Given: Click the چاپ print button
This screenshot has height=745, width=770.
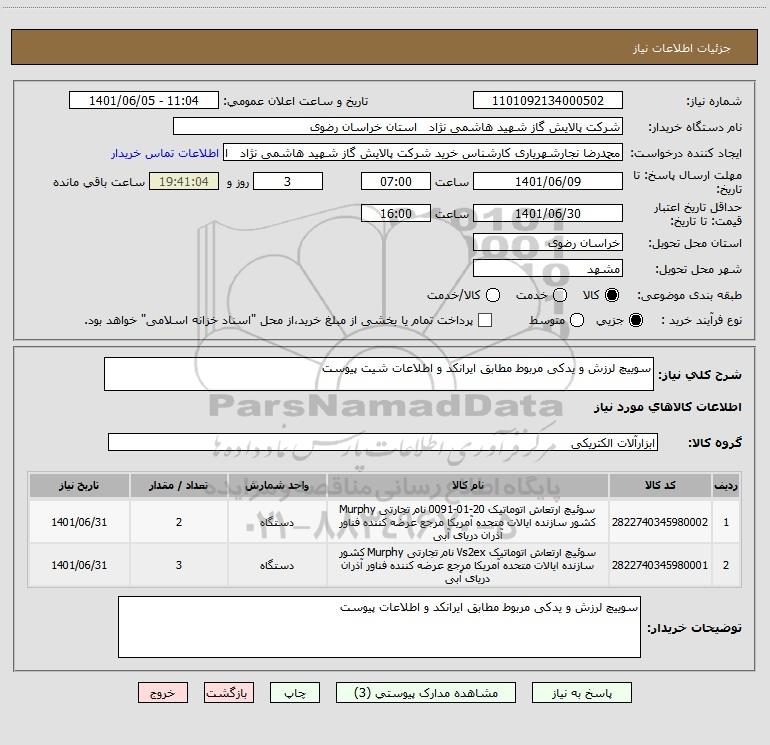Looking at the screenshot, I should click(295, 693).
